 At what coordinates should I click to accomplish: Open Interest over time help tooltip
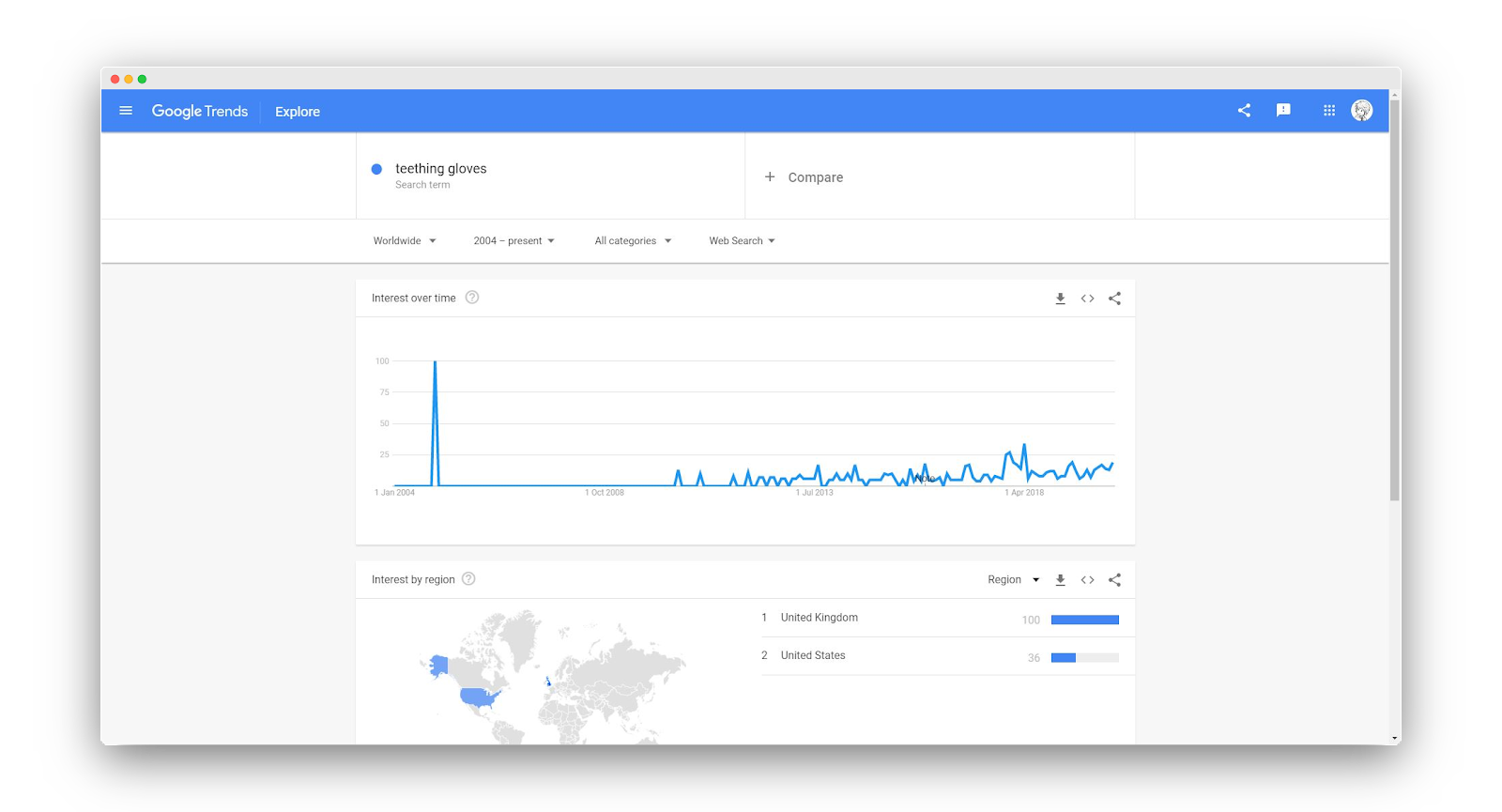point(471,297)
